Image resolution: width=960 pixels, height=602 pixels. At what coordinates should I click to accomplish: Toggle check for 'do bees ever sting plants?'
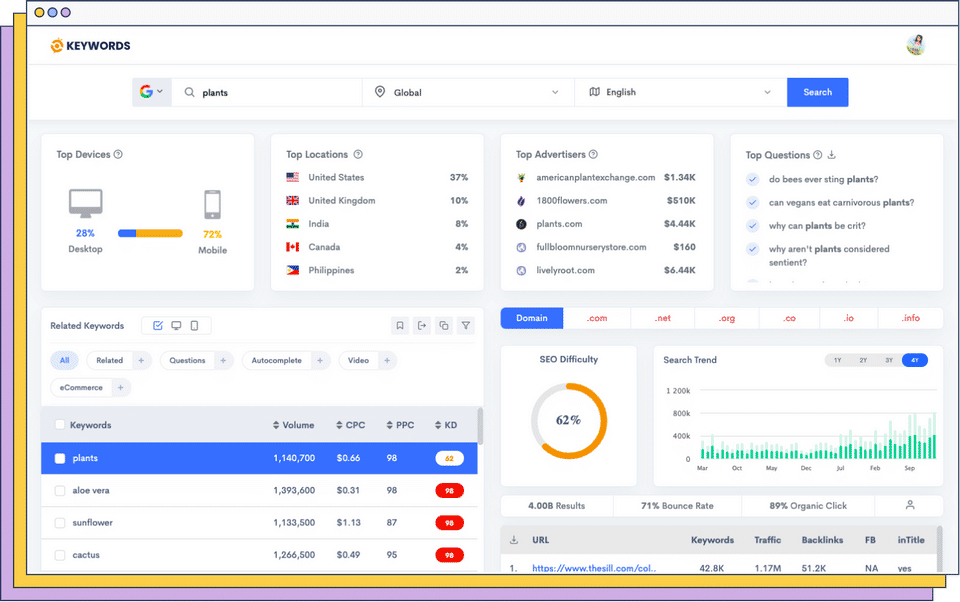(x=752, y=179)
